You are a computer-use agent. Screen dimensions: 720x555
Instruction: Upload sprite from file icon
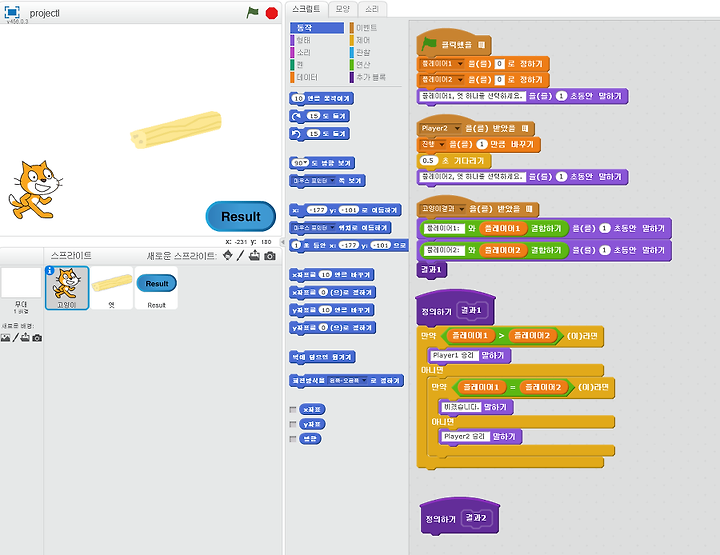click(x=254, y=255)
